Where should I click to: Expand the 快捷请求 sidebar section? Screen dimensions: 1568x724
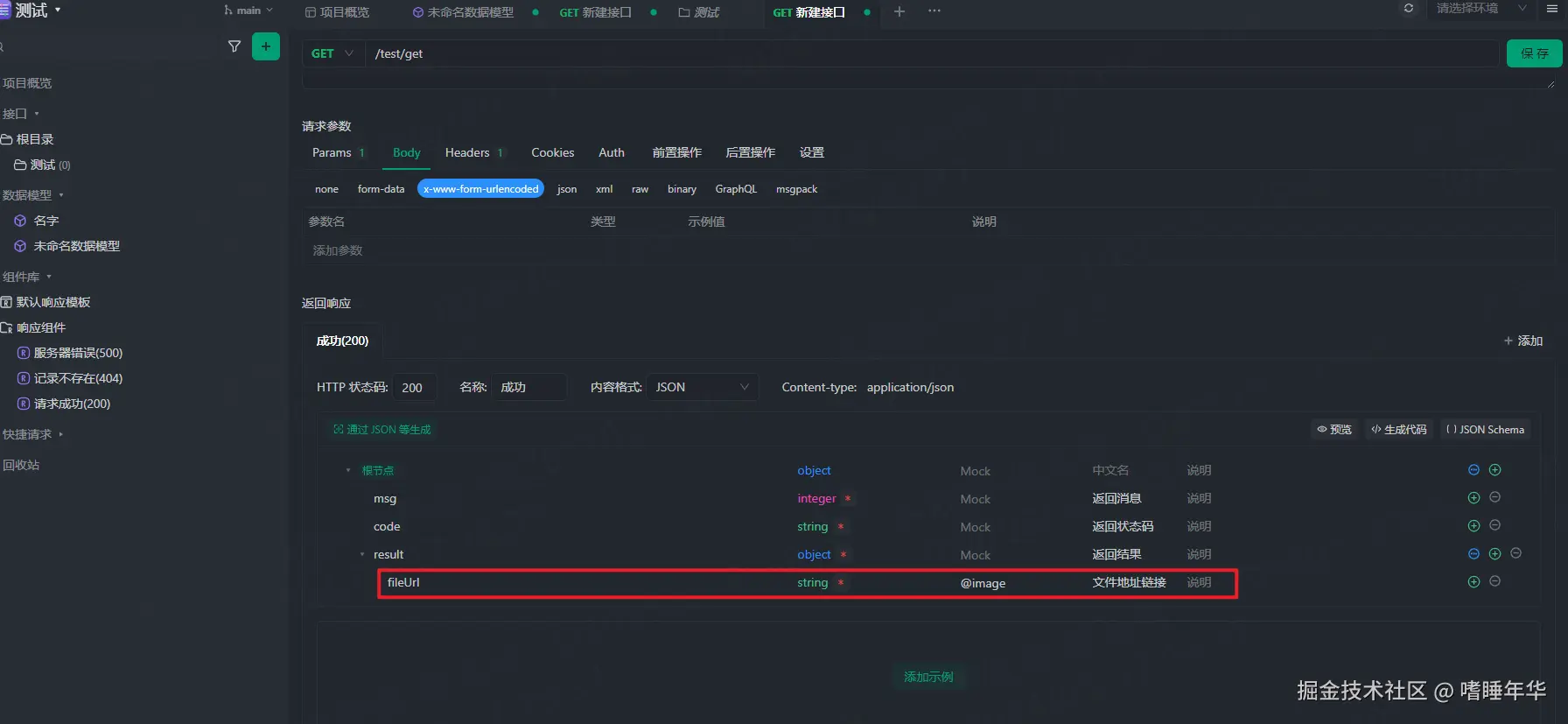pyautogui.click(x=60, y=434)
